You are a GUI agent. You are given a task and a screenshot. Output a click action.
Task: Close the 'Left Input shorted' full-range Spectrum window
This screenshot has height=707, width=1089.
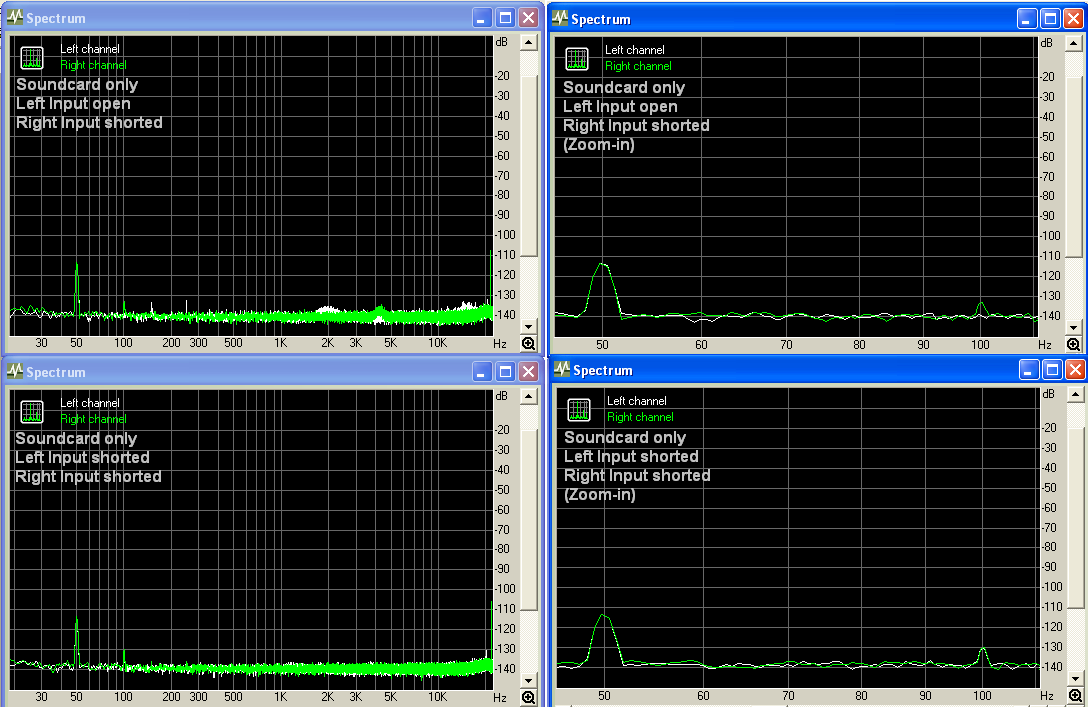pyautogui.click(x=529, y=372)
